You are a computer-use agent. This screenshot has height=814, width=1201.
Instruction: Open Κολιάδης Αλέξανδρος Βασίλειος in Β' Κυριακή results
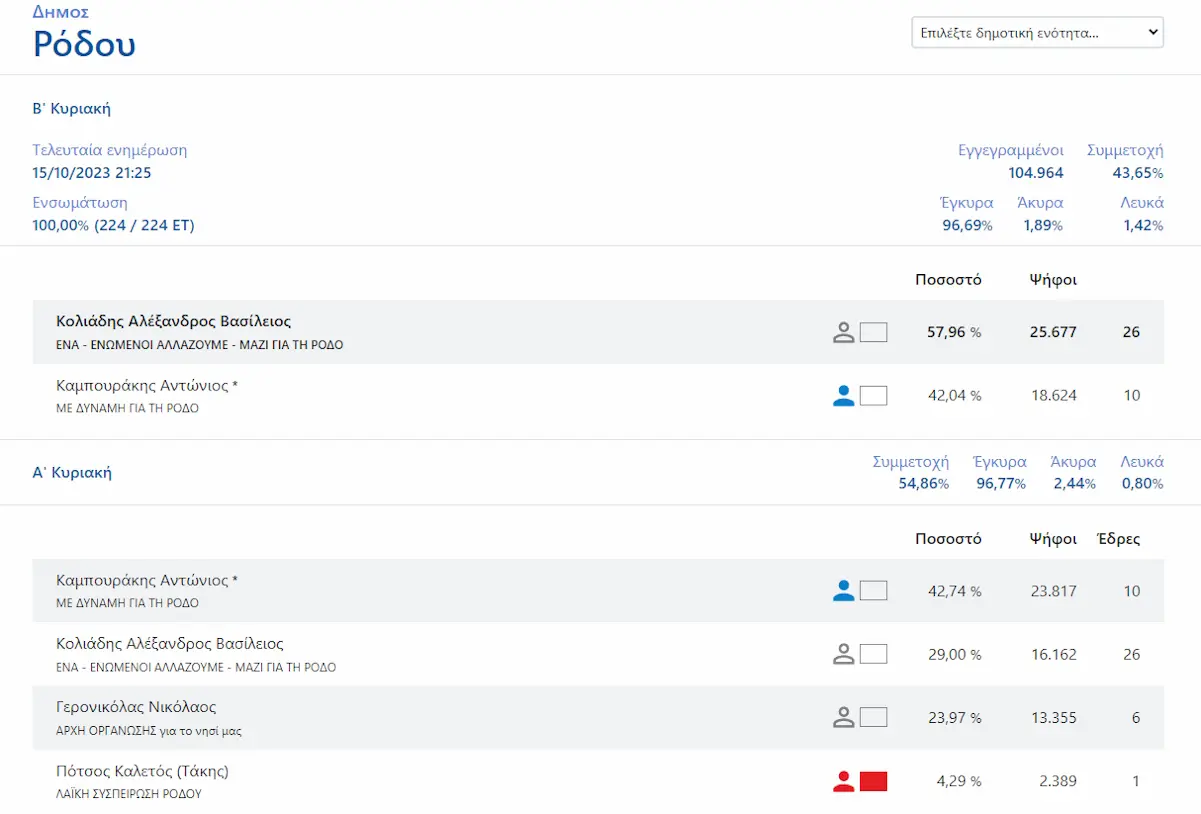[173, 322]
